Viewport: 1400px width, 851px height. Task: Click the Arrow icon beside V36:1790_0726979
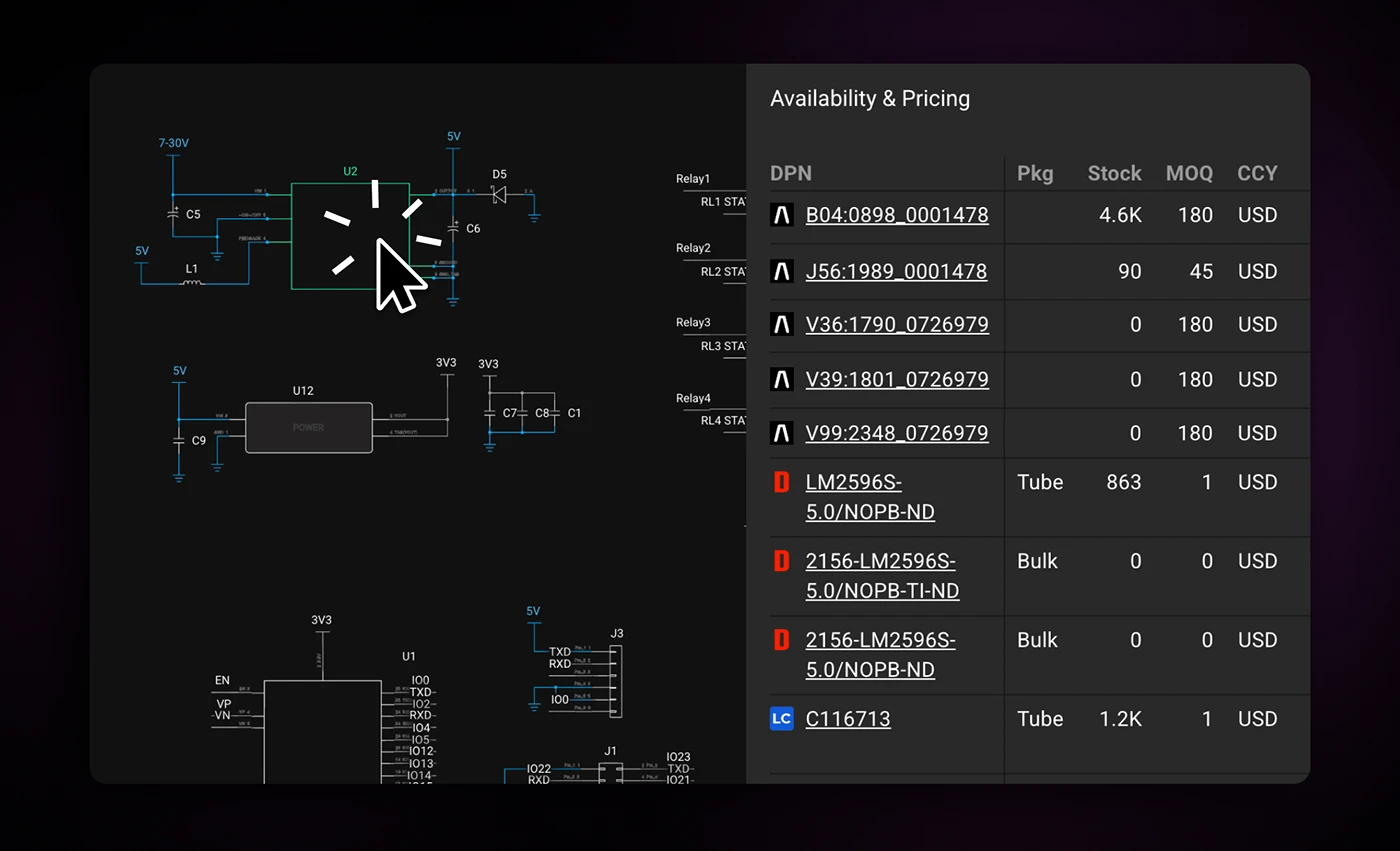pyautogui.click(x=783, y=324)
